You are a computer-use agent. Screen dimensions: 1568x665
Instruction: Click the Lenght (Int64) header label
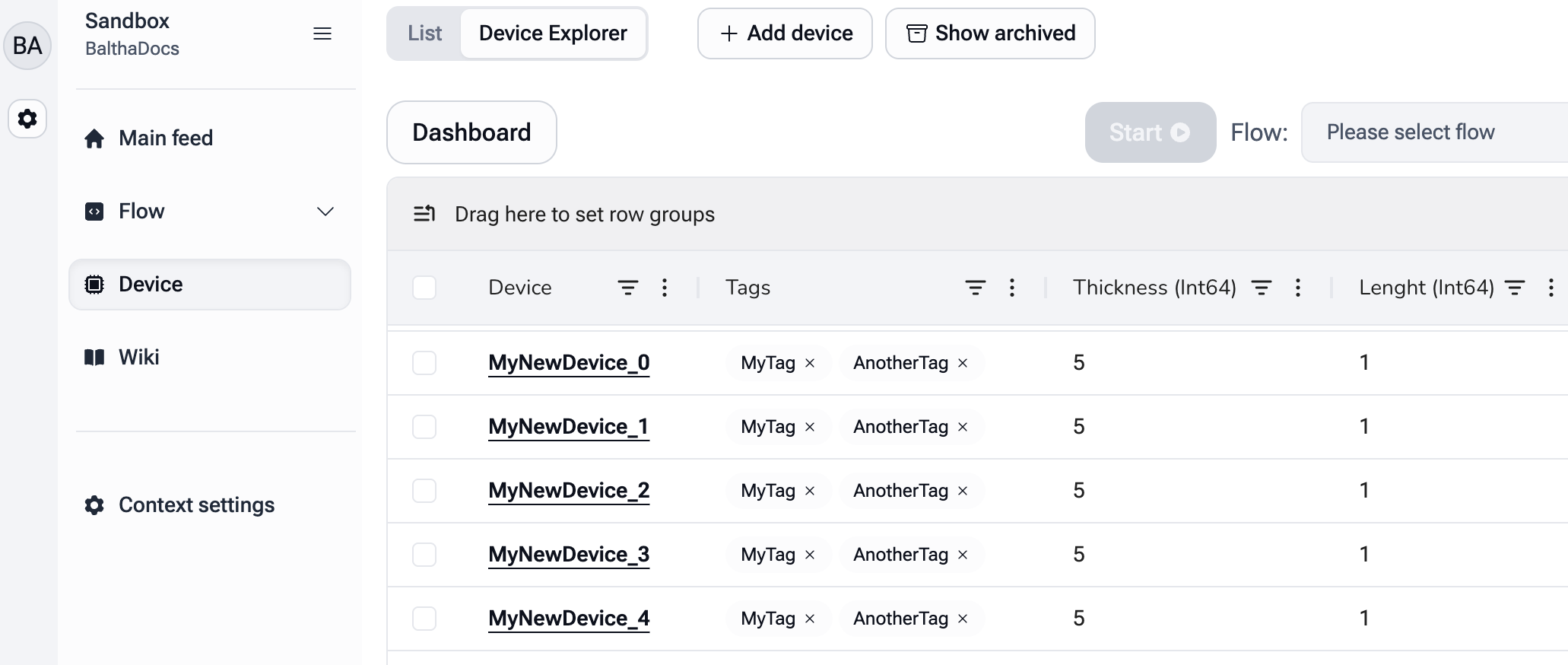coord(1427,288)
